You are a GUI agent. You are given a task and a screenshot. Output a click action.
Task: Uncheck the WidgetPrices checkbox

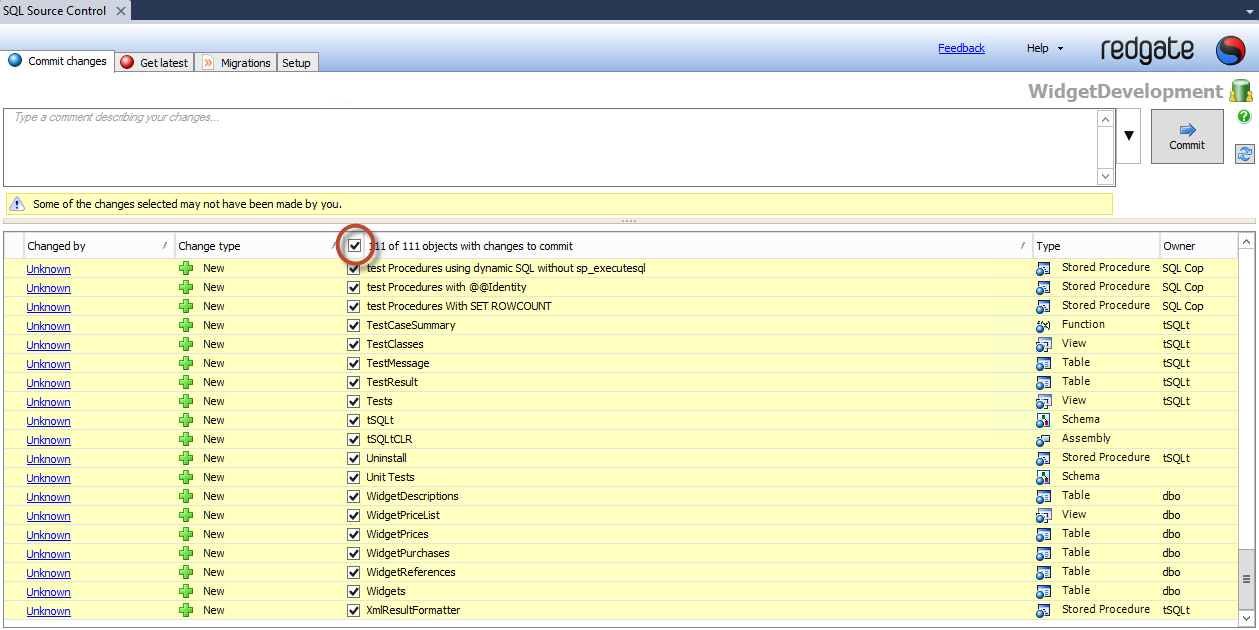pyautogui.click(x=353, y=534)
